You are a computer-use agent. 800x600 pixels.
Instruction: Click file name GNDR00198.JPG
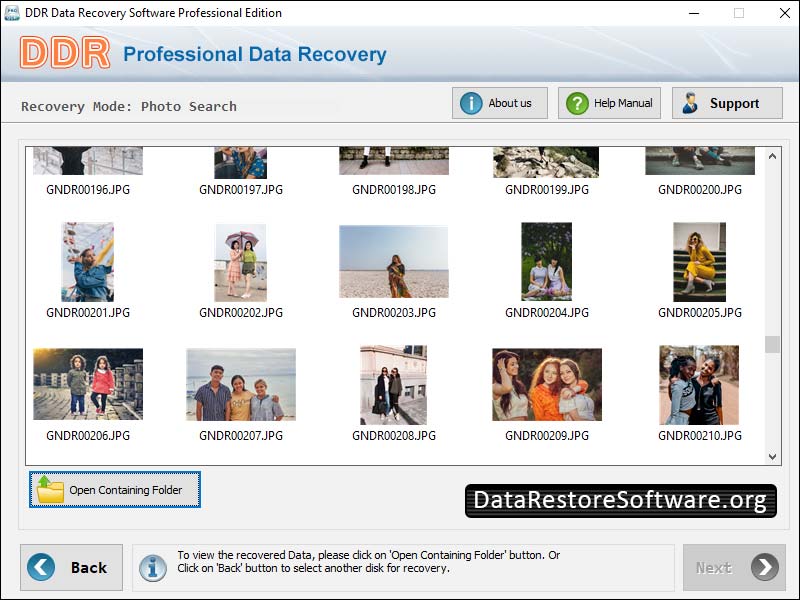coord(394,190)
